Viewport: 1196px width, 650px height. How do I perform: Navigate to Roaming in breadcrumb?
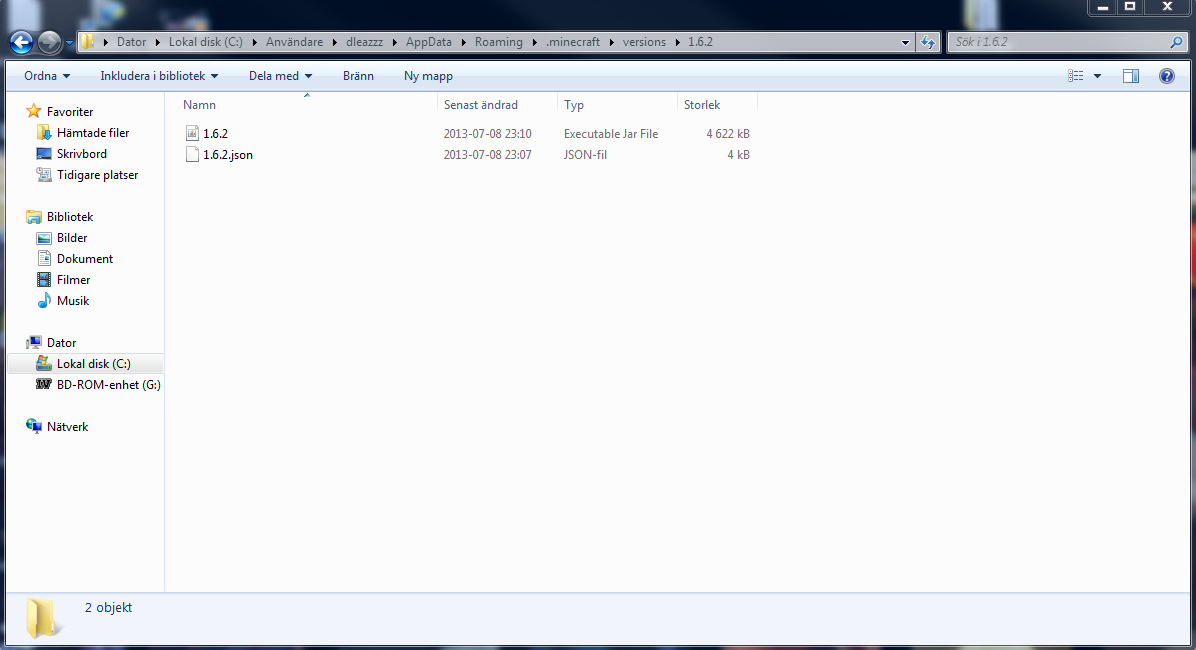(x=499, y=42)
